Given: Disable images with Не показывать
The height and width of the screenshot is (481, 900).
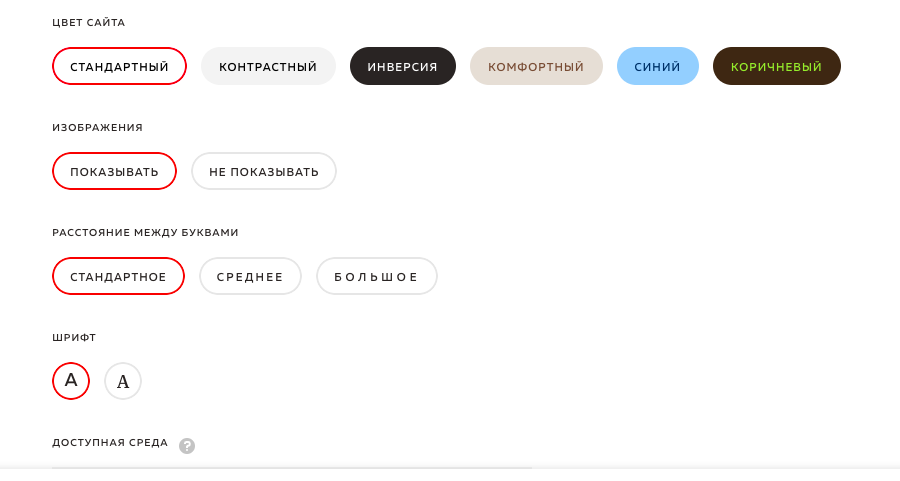Looking at the screenshot, I should [x=264, y=171].
